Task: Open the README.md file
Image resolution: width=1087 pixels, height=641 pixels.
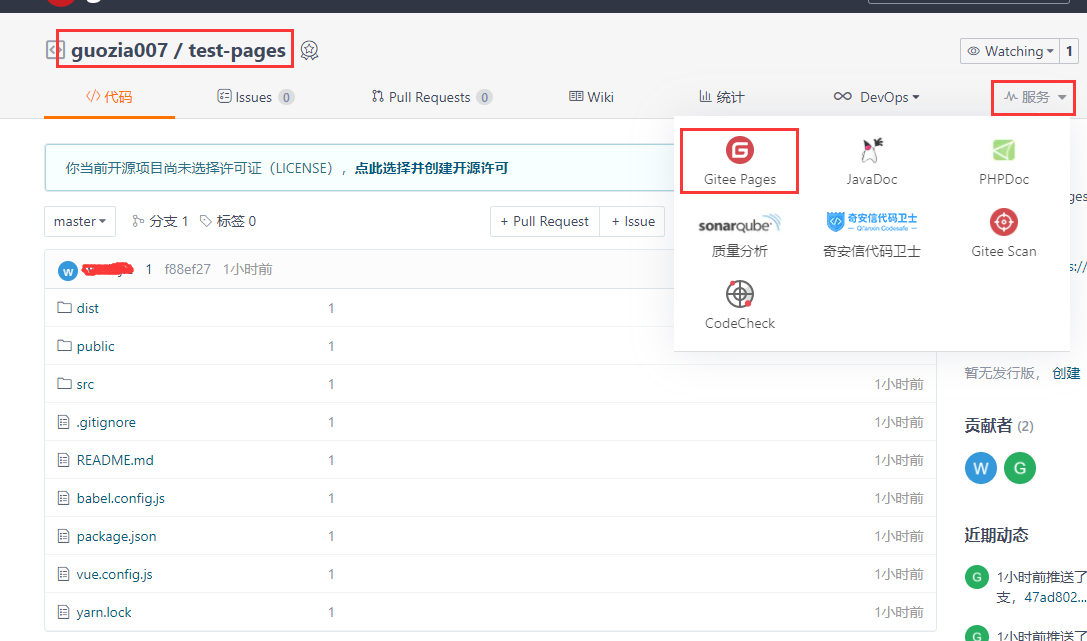Action: coord(115,460)
